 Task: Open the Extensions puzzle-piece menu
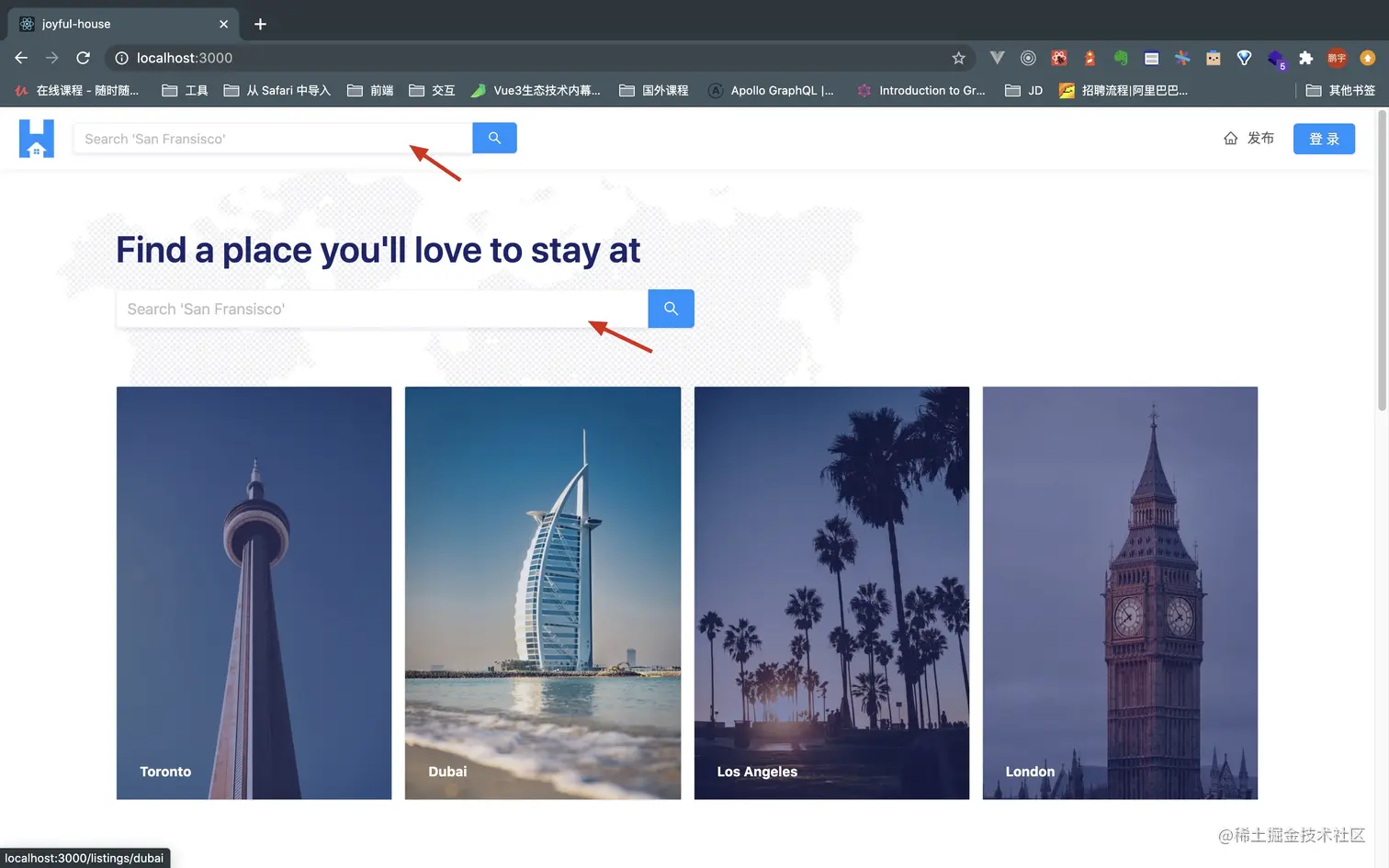[x=1305, y=58]
